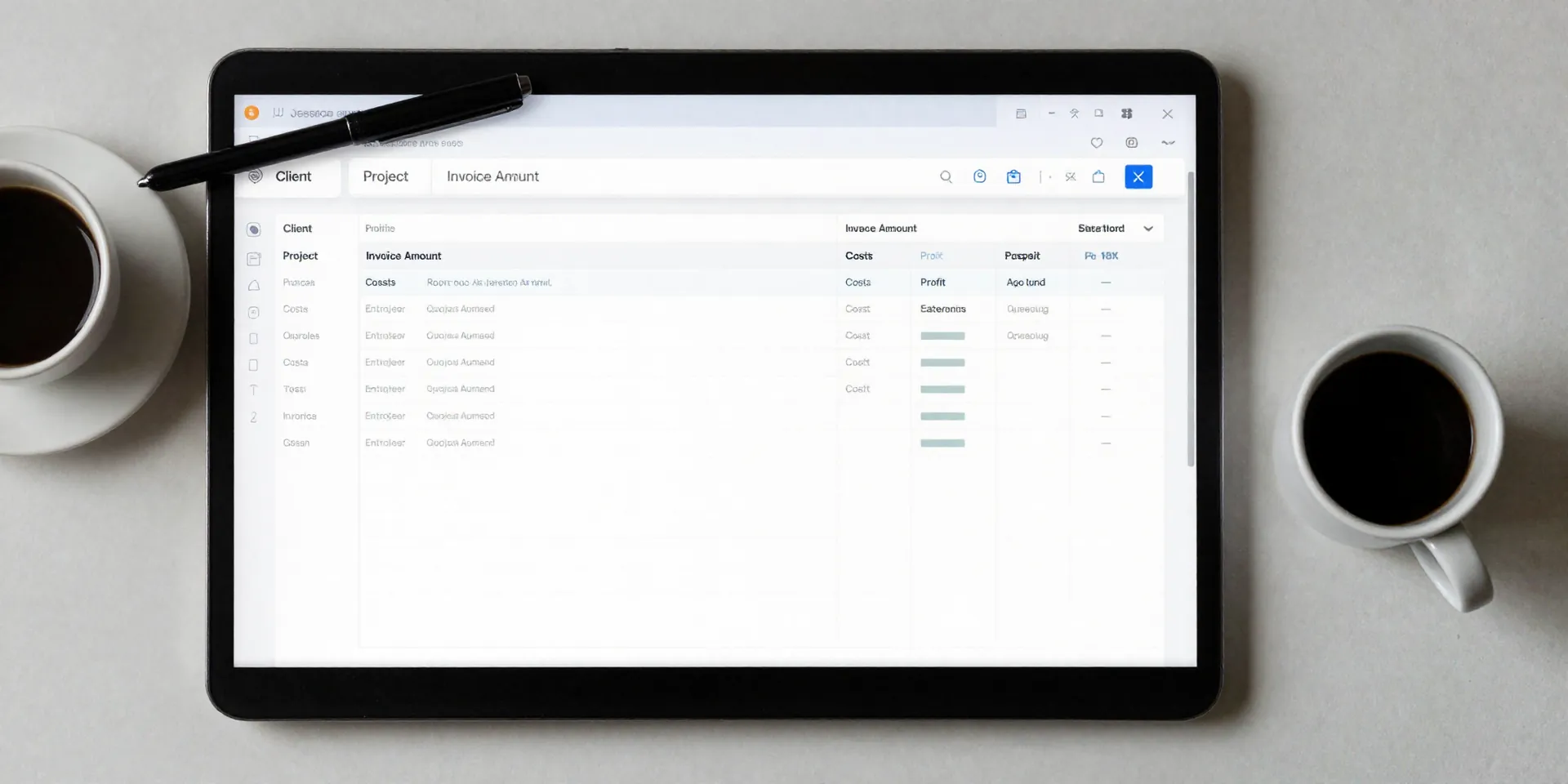The width and height of the screenshot is (1568, 784).
Task: Click the square sidebar icon beside Oiaroles
Action: pos(254,338)
